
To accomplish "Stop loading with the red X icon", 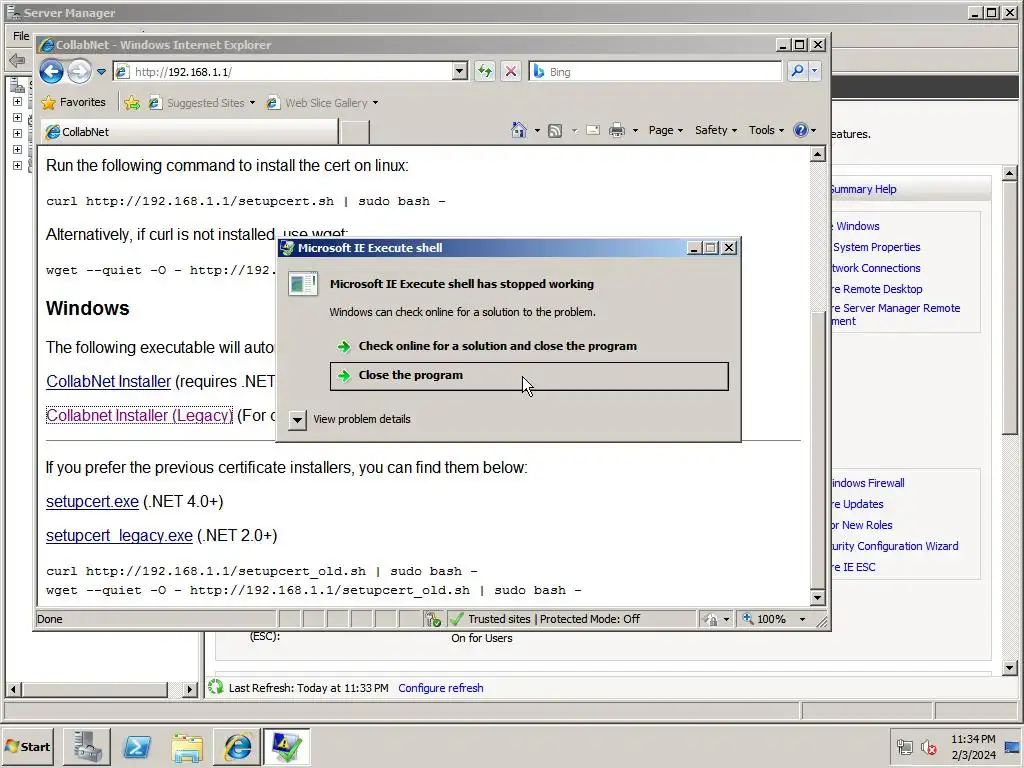I will pos(511,71).
